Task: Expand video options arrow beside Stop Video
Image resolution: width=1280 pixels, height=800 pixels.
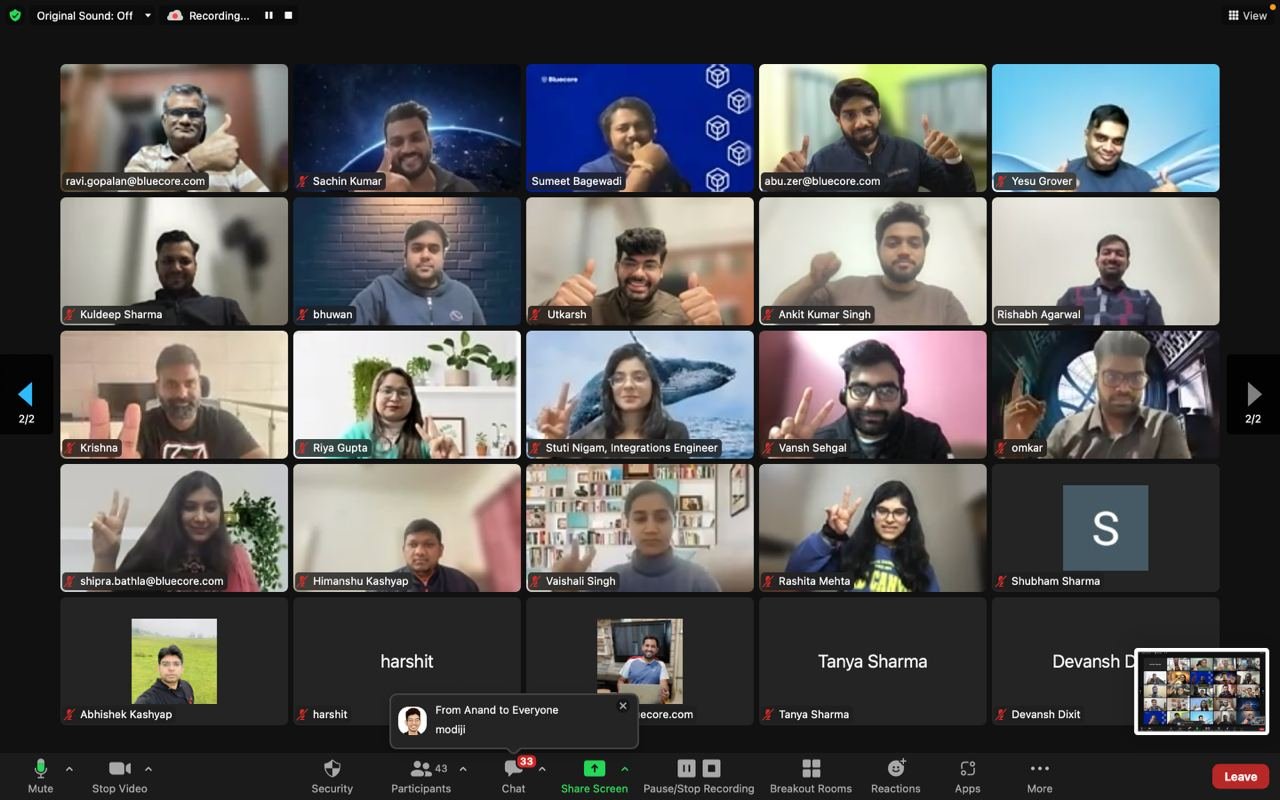Action: (x=148, y=769)
